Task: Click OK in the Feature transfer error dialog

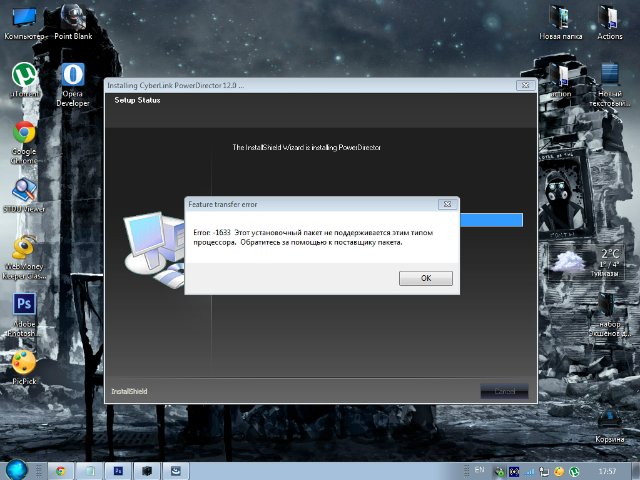Action: click(x=425, y=278)
